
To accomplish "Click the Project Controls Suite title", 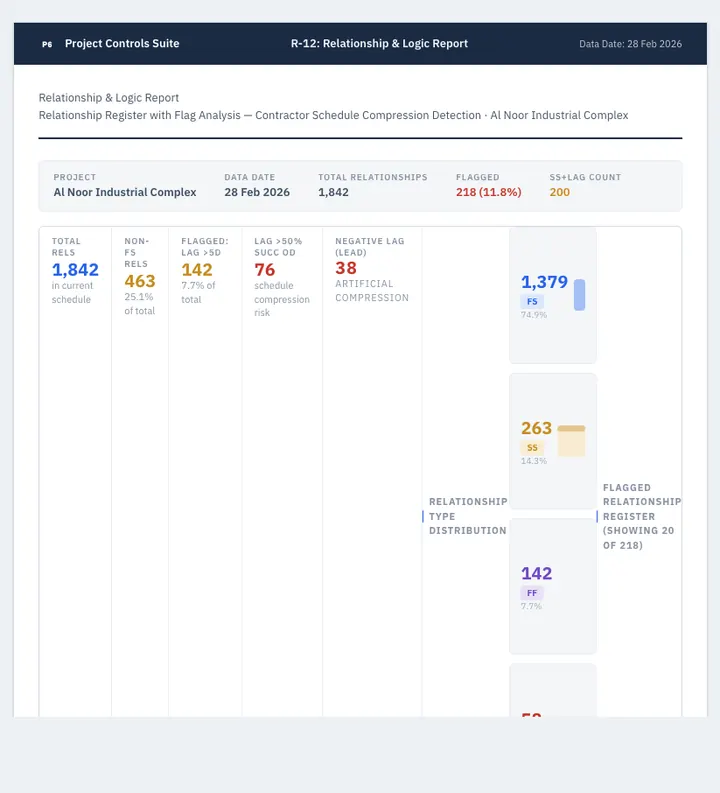I will 122,43.
